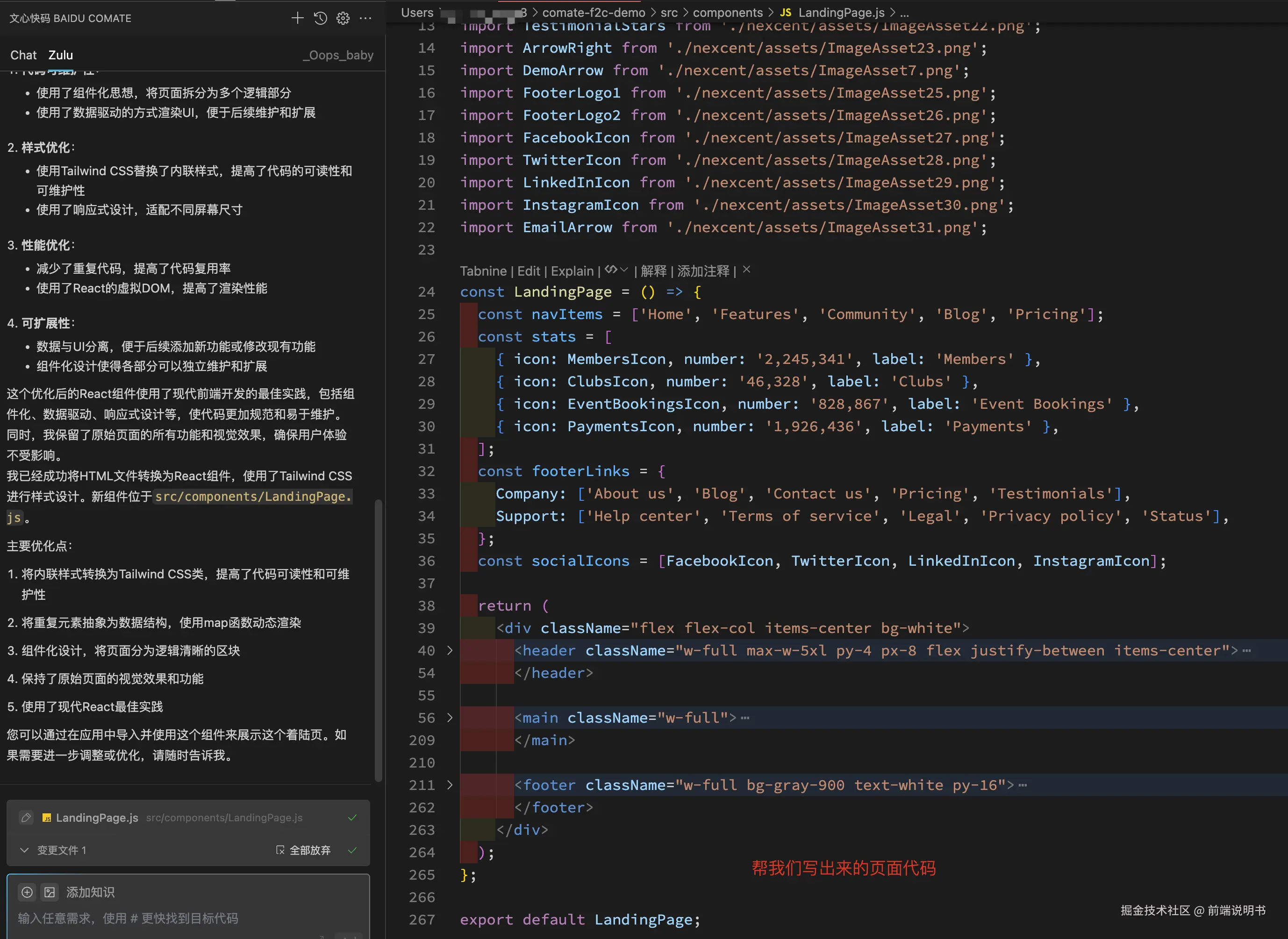Collapse the 变更文件 1 changed files list
The image size is (1288, 939).
pyautogui.click(x=24, y=850)
